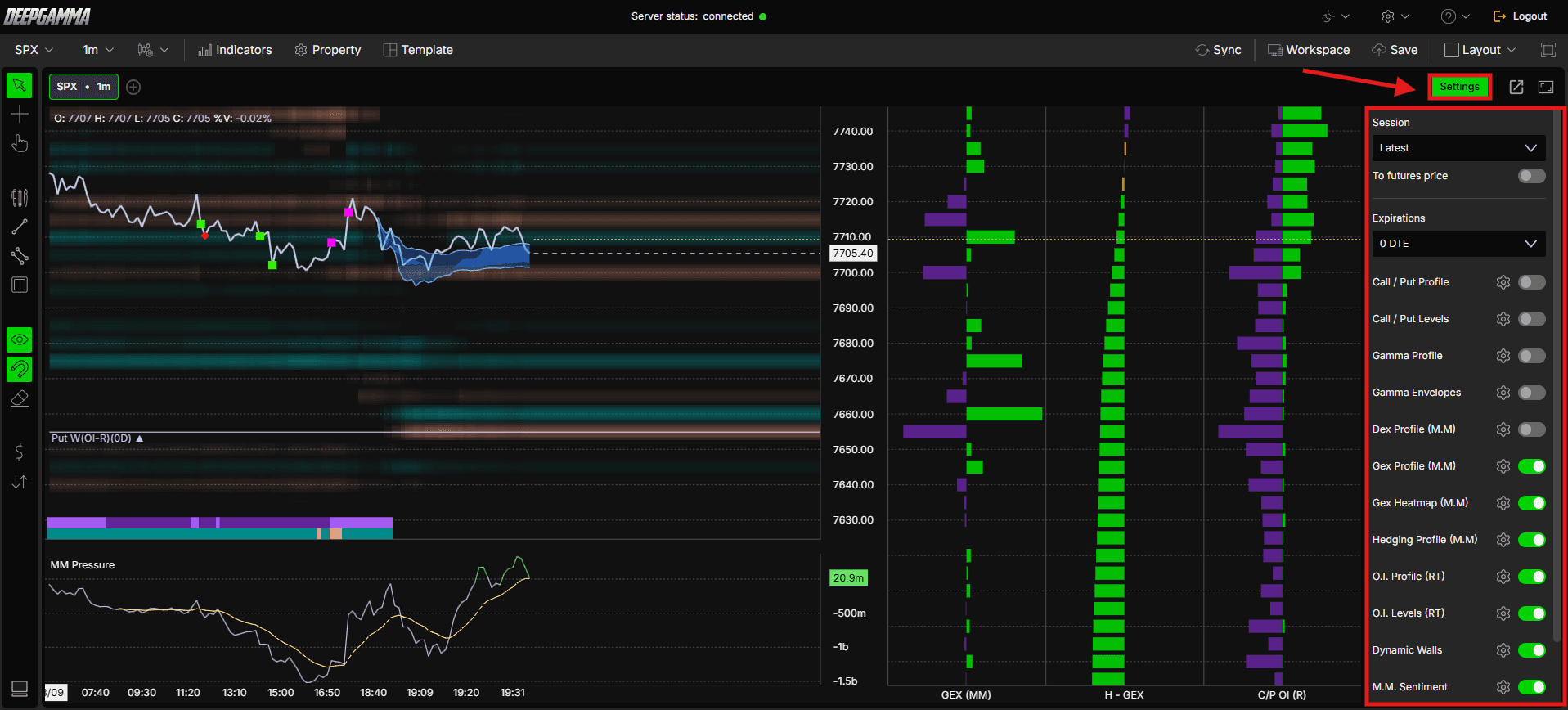The height and width of the screenshot is (710, 1568).
Task: Pick the multi-point path drawing tool
Action: (20, 256)
